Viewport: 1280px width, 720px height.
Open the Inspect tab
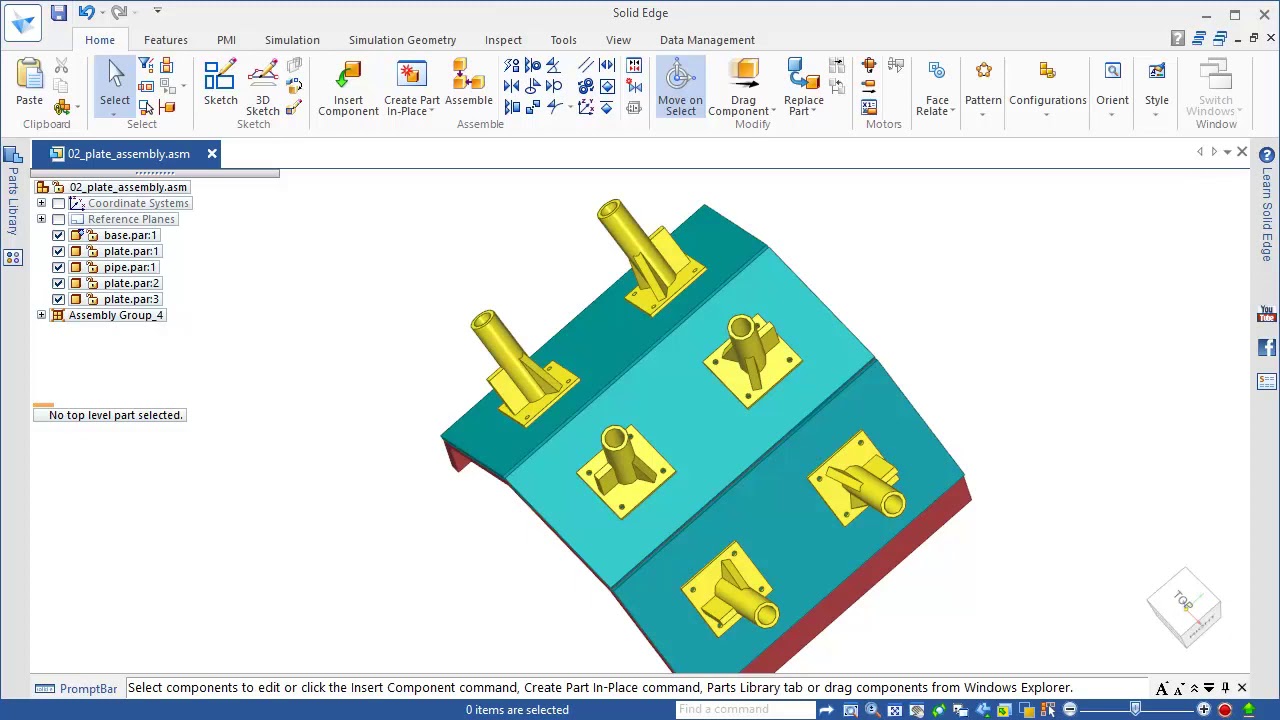[503, 40]
